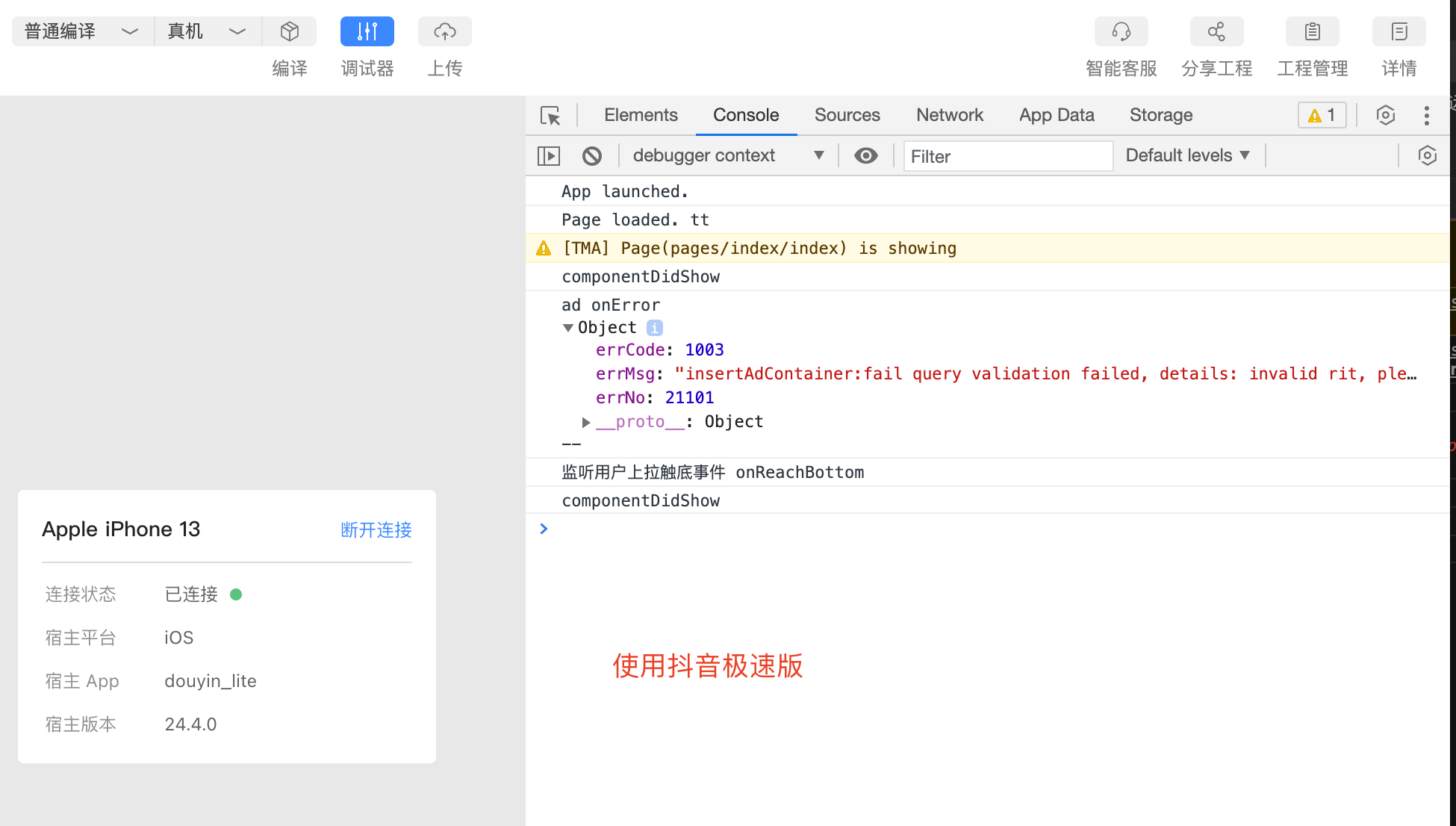The height and width of the screenshot is (826, 1456).
Task: Click the console Filter input field
Action: pyautogui.click(x=1007, y=156)
